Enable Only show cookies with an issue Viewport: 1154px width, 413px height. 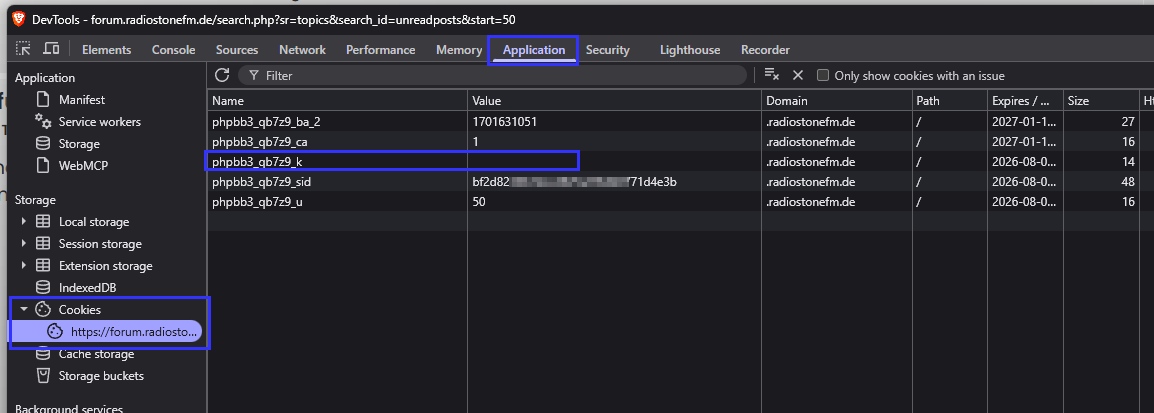[823, 75]
